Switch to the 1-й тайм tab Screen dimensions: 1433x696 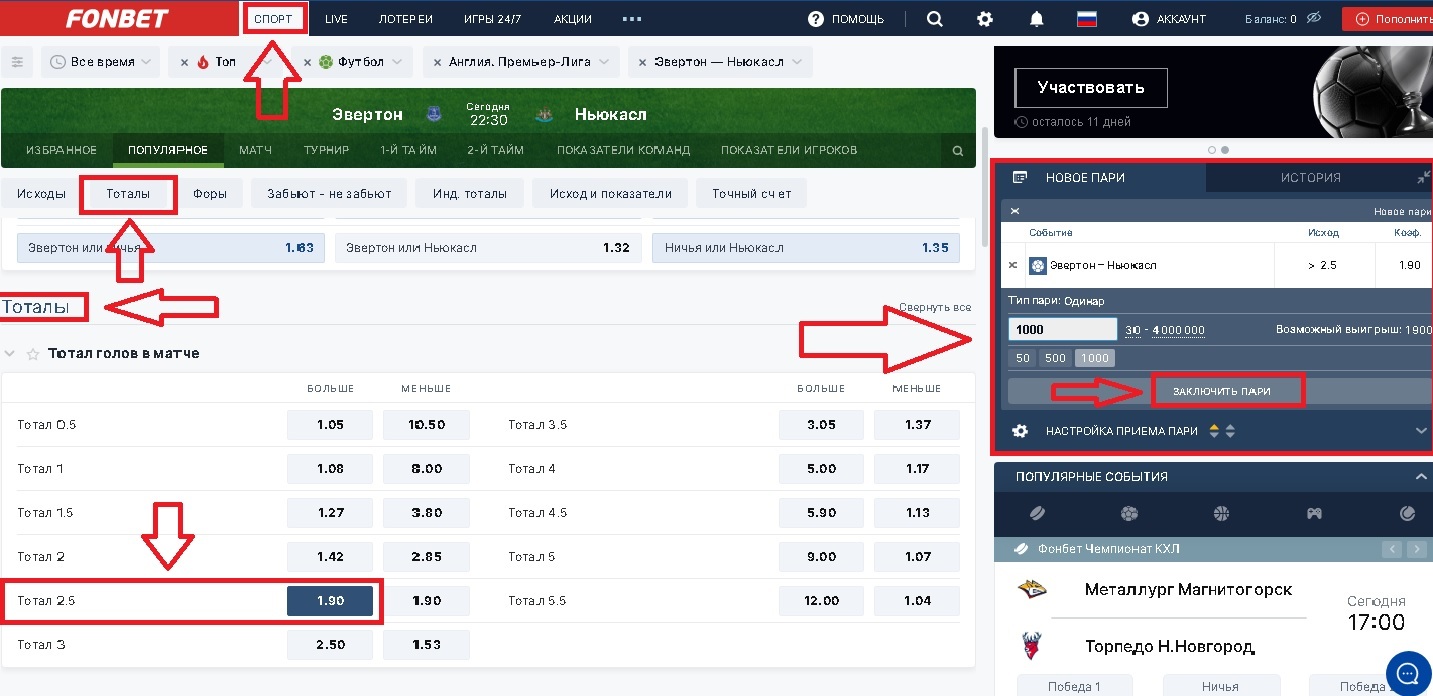[408, 150]
